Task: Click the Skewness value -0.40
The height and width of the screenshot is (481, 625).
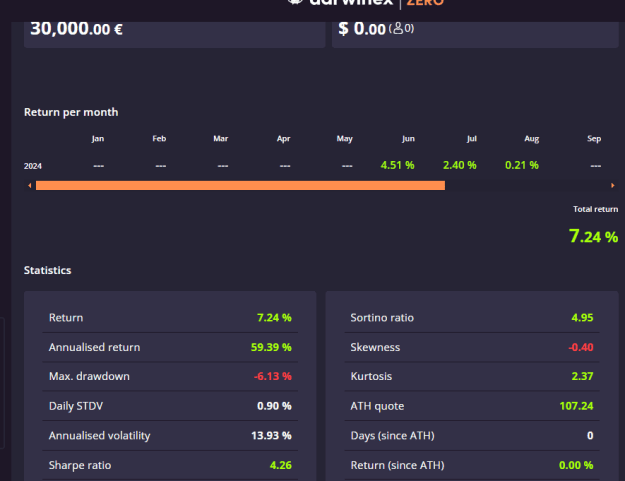Action: pyautogui.click(x=581, y=347)
